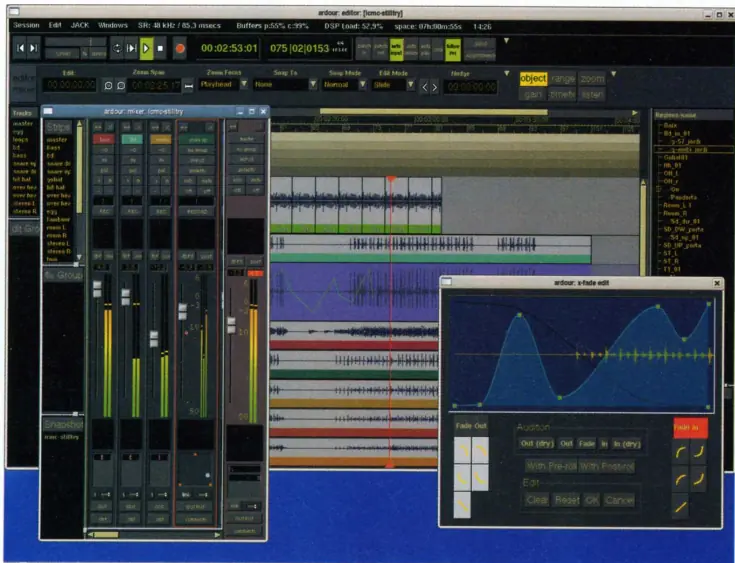This screenshot has height=563, width=735.
Task: Click the down arrow of mixer Strips list
Action: [x=80, y=257]
